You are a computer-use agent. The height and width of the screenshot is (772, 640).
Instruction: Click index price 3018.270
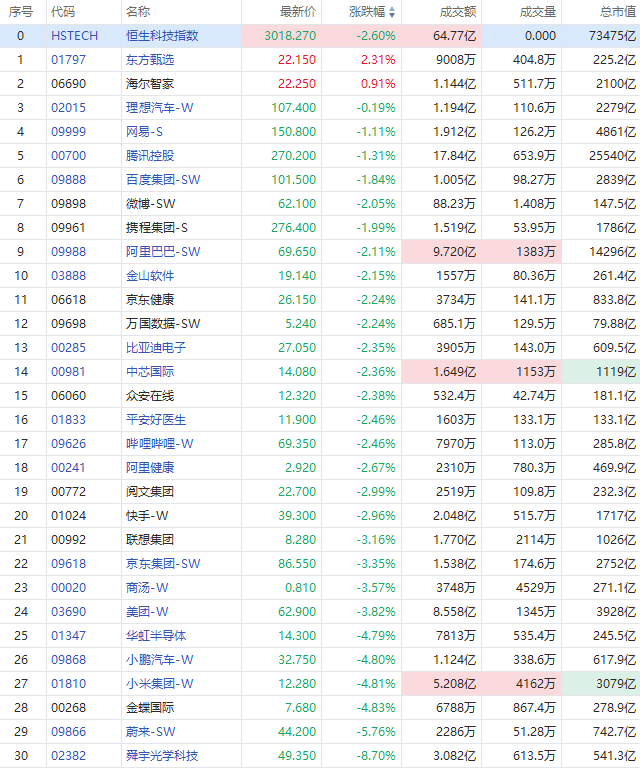pos(290,36)
